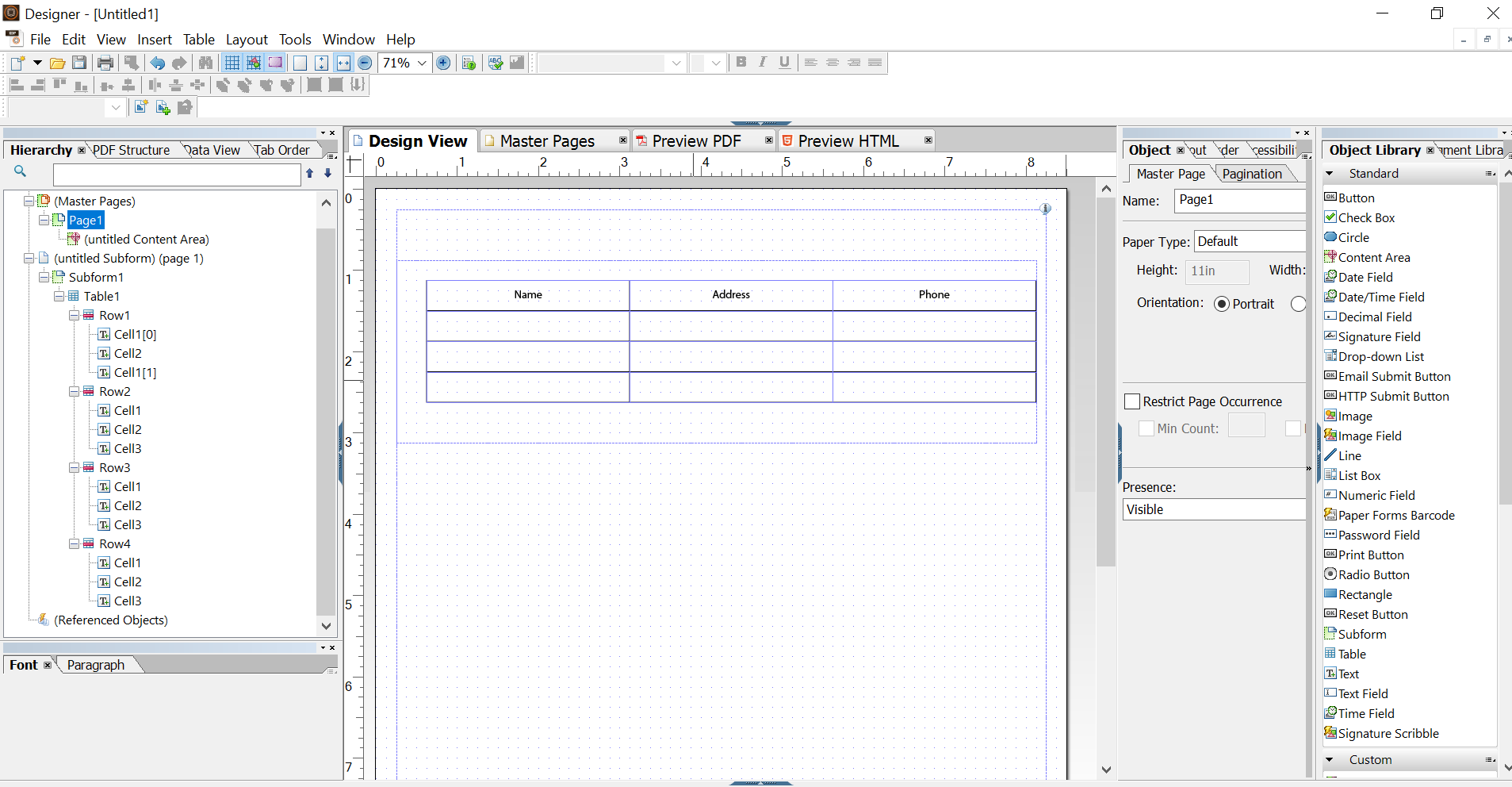
Task: Click the new style sheet icon
Action: point(141,107)
